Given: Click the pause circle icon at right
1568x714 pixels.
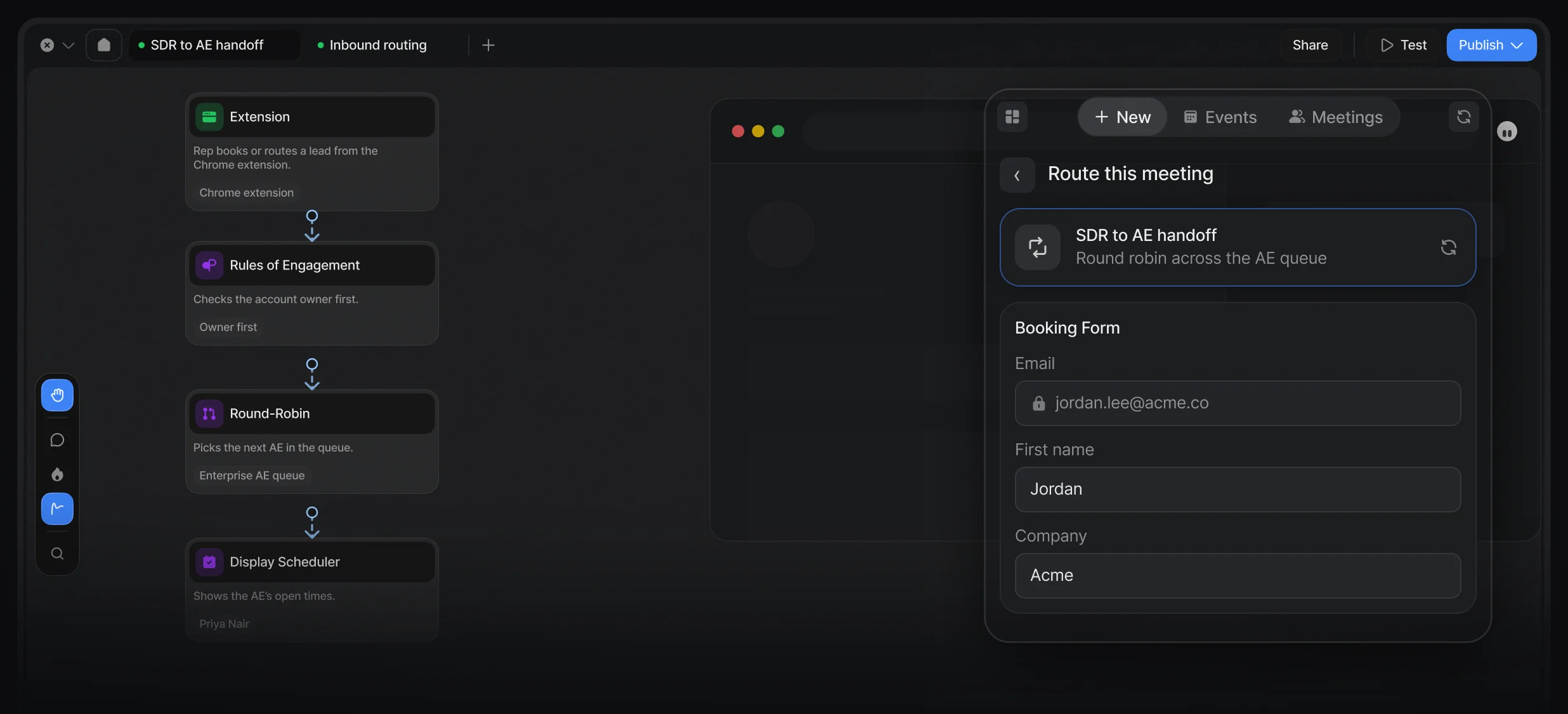Looking at the screenshot, I should pyautogui.click(x=1507, y=132).
